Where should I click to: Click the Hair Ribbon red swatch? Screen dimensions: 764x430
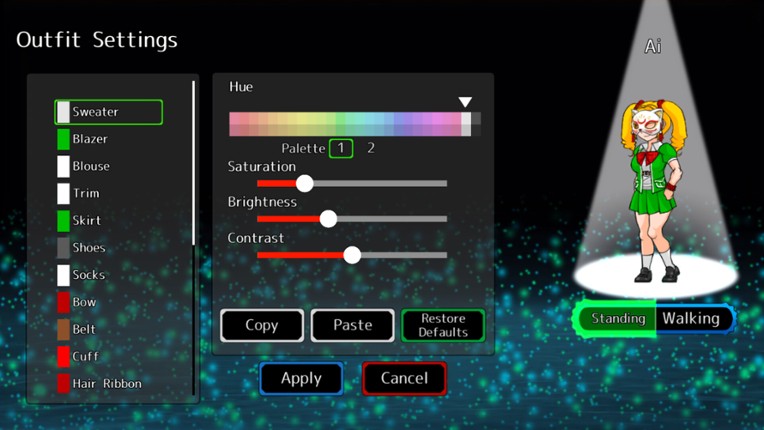[x=63, y=384]
